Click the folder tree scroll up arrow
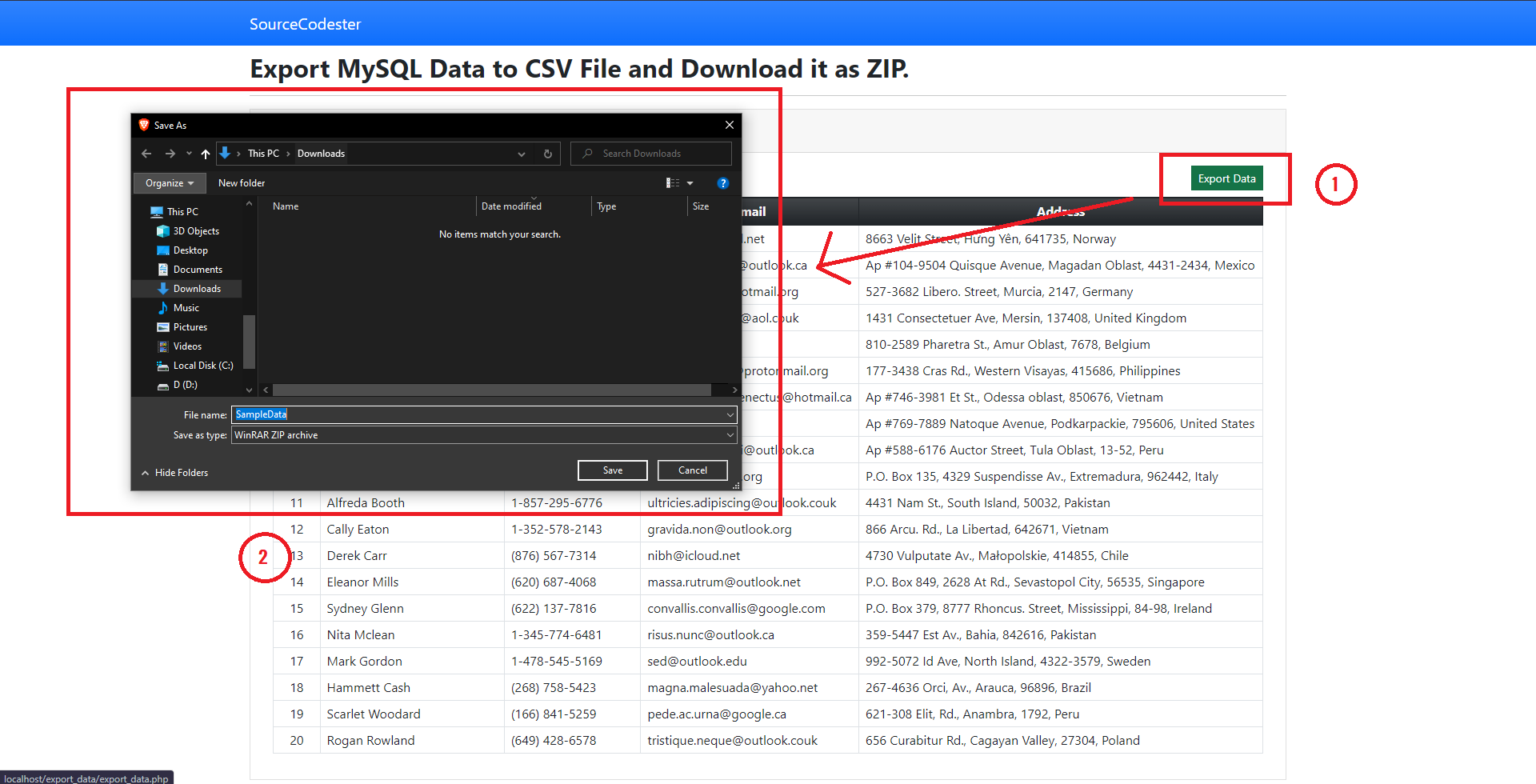1536x784 pixels. coord(249,204)
